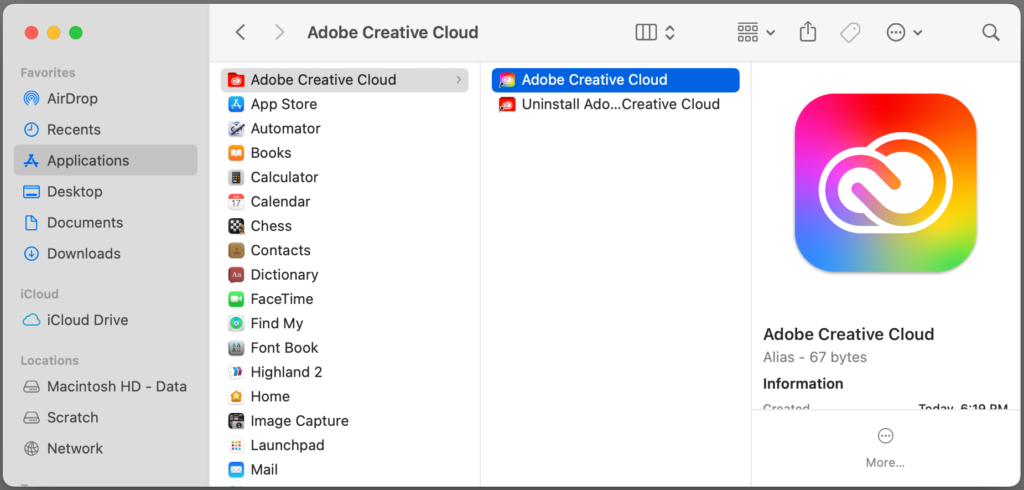Image resolution: width=1024 pixels, height=490 pixels.
Task: Click the Books app icon
Action: click(236, 153)
